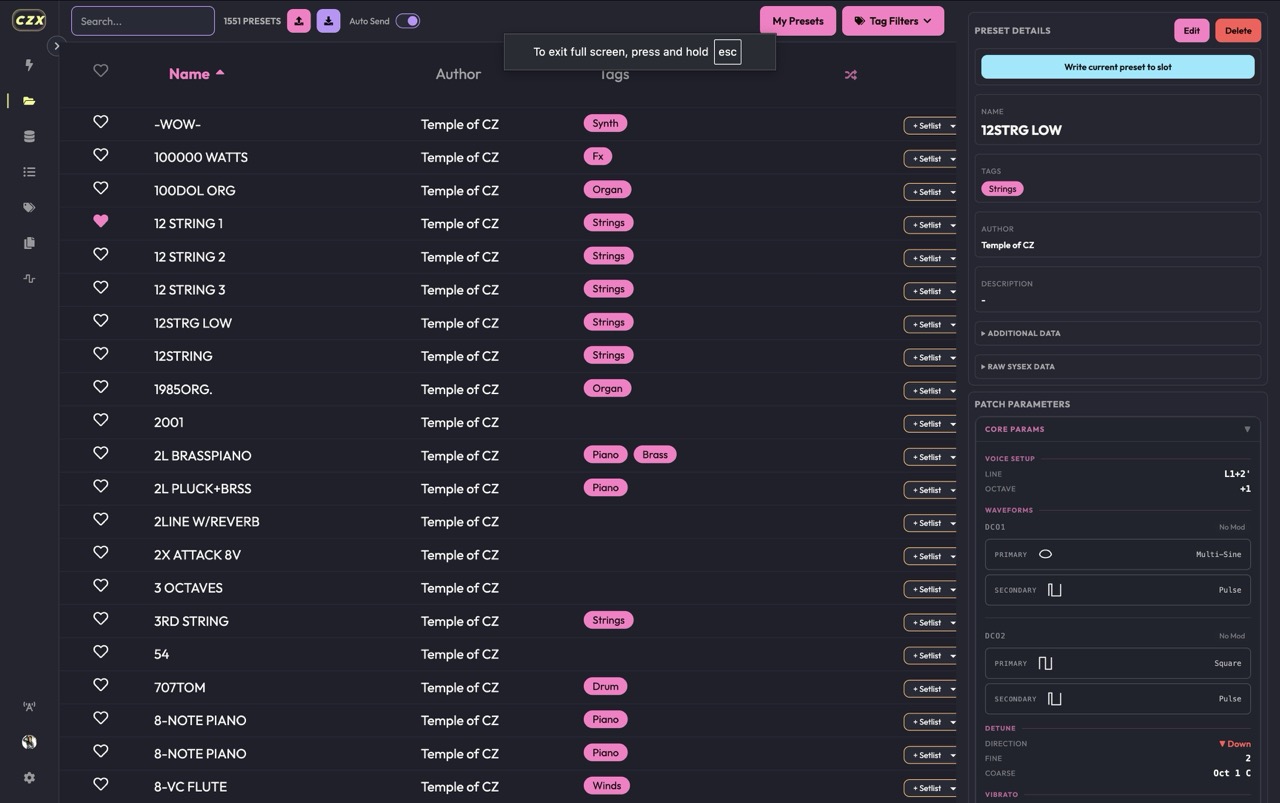Open Setlist dropdown for 2L BRASSPIANO row
This screenshot has width=1280, height=803.
tap(953, 457)
